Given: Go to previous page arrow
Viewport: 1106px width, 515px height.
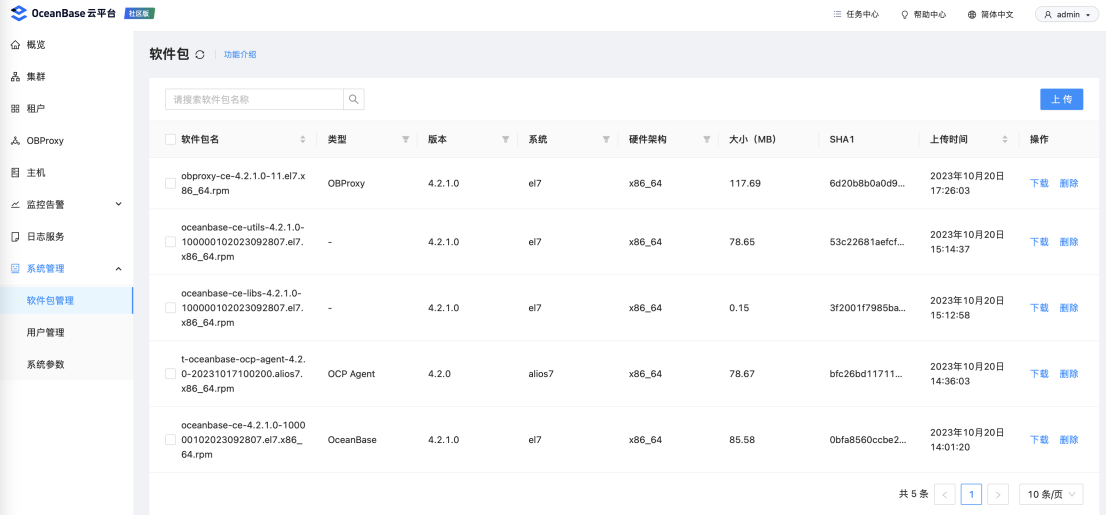Looking at the screenshot, I should click(945, 495).
